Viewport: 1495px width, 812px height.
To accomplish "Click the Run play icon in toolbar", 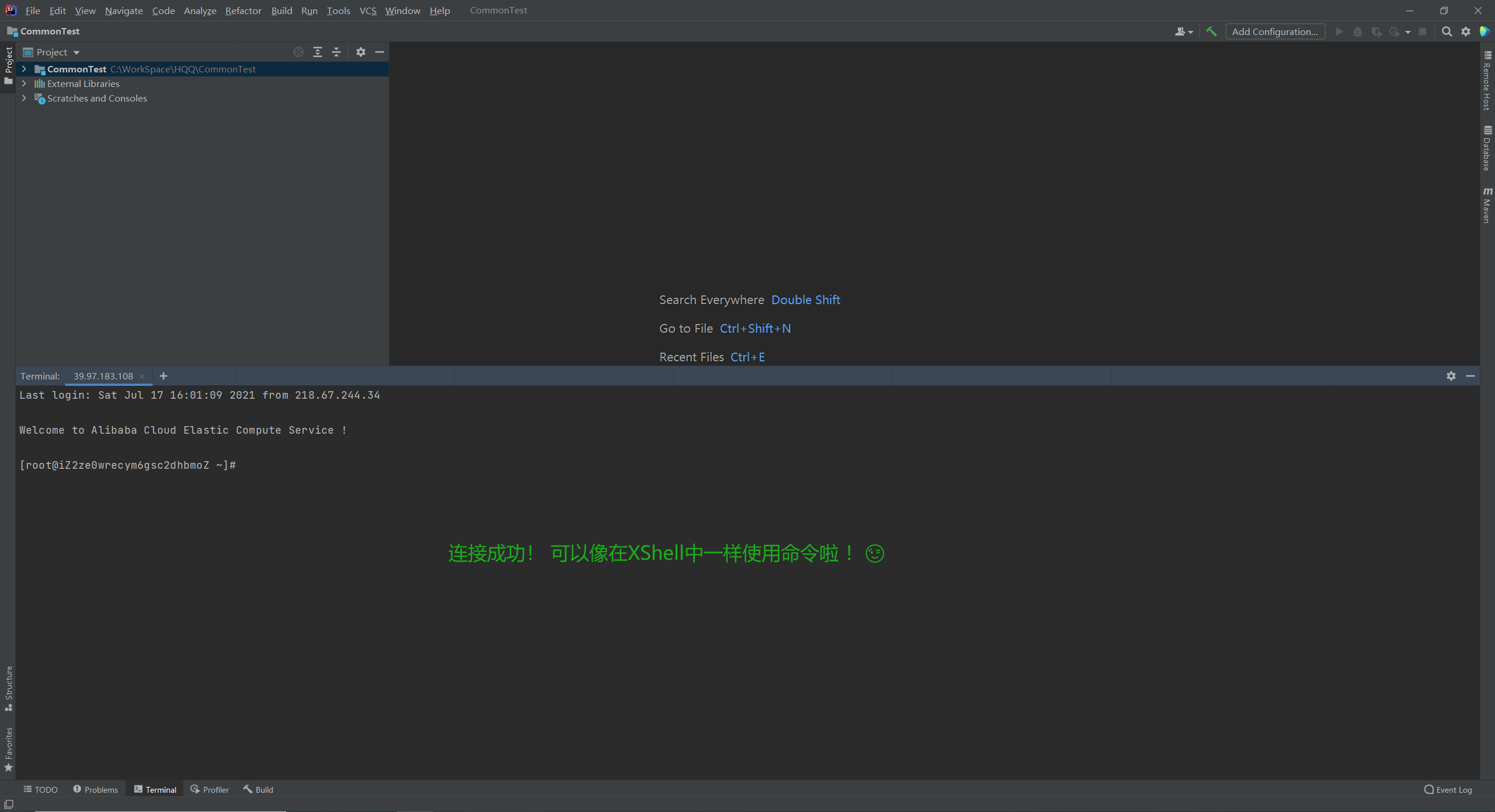I will tap(1339, 32).
